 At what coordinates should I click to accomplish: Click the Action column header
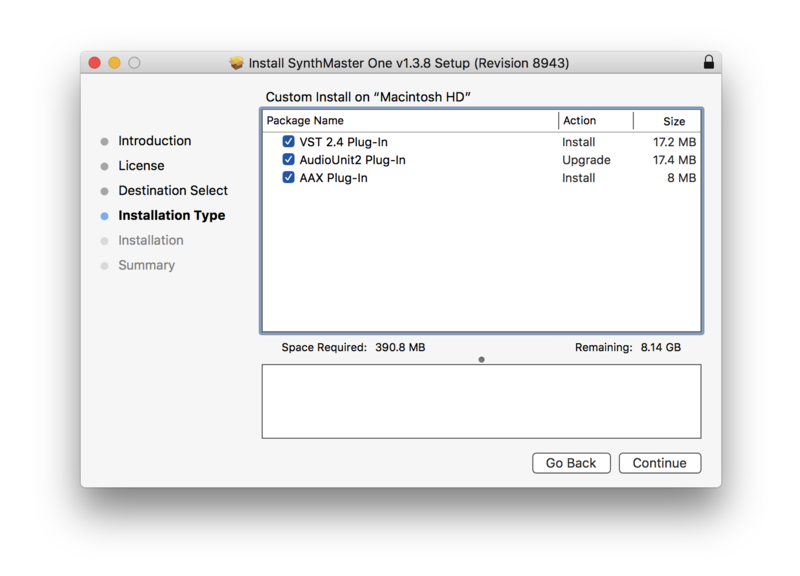580,121
